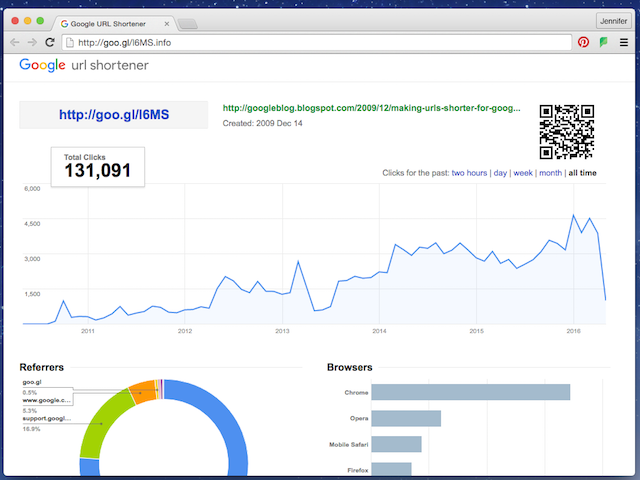
Task: Click the Mobile Safari bar in Browsers chart
Action: [x=396, y=444]
